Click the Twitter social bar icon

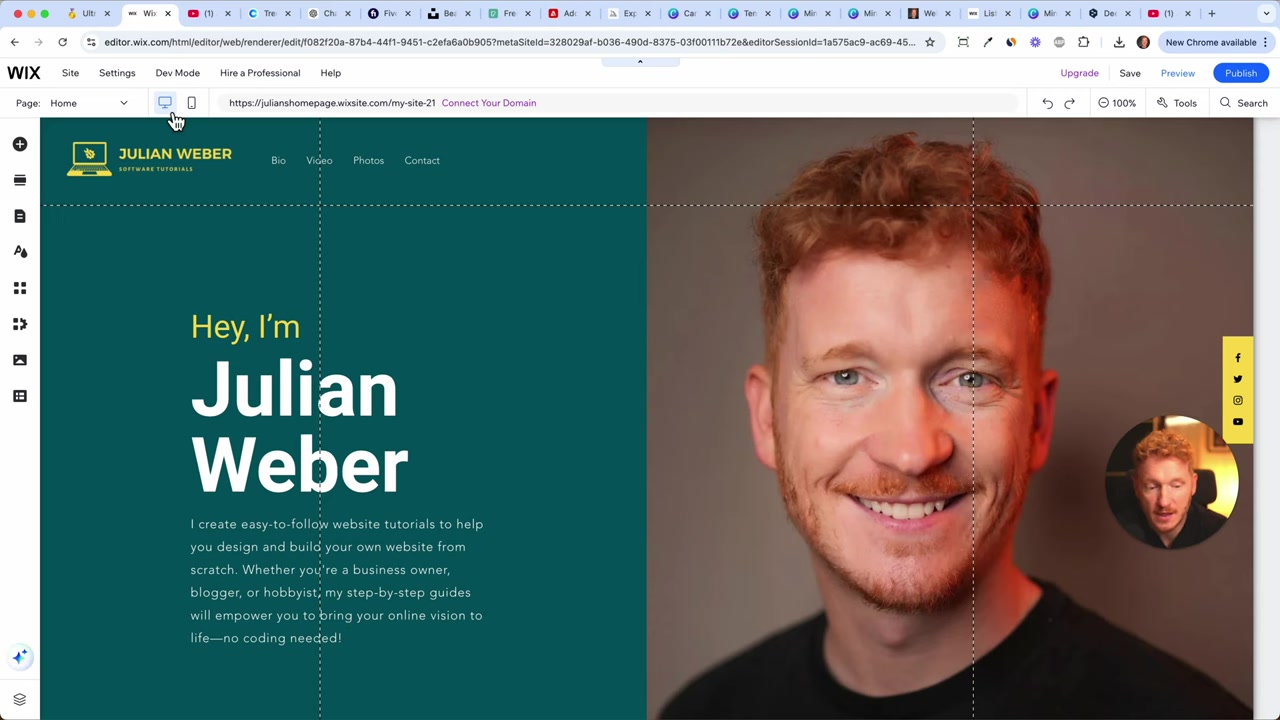1238,379
